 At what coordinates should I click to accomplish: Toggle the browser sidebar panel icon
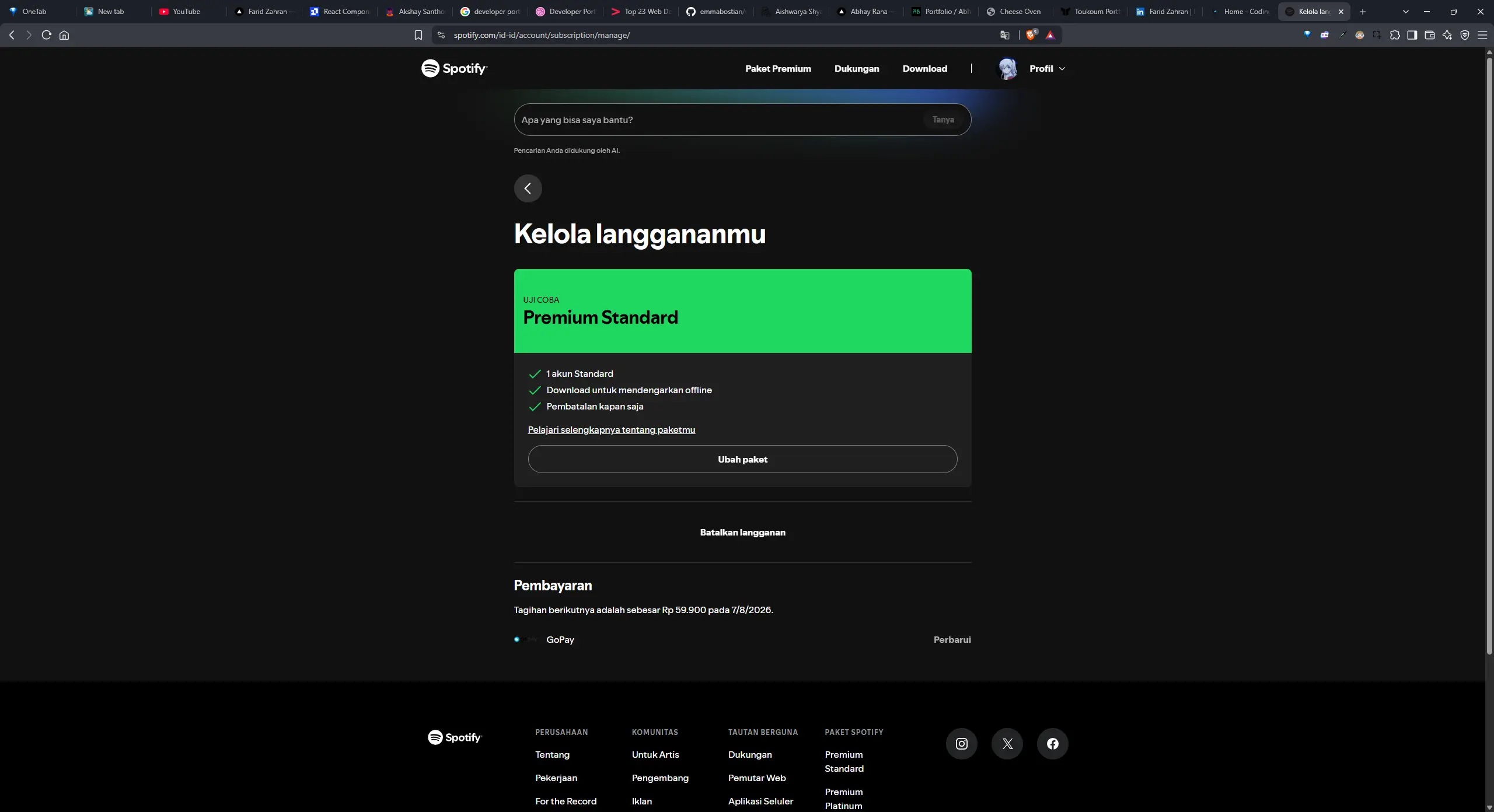1412,35
